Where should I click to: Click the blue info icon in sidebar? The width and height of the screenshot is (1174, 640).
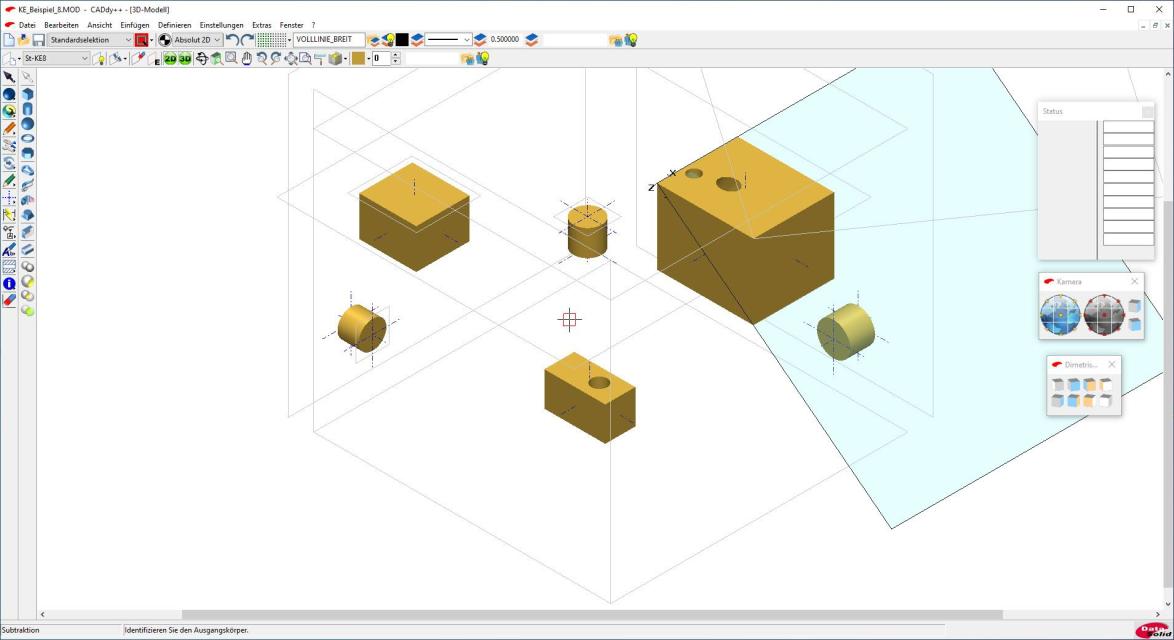point(9,284)
